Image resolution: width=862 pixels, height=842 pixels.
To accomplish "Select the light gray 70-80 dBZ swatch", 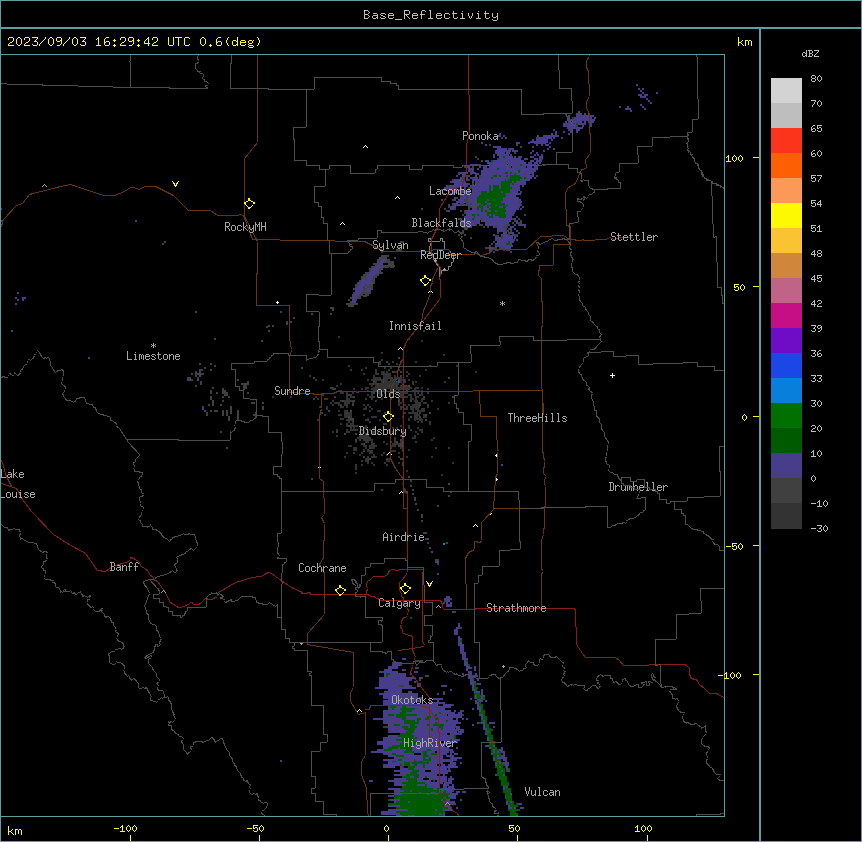I will (786, 91).
